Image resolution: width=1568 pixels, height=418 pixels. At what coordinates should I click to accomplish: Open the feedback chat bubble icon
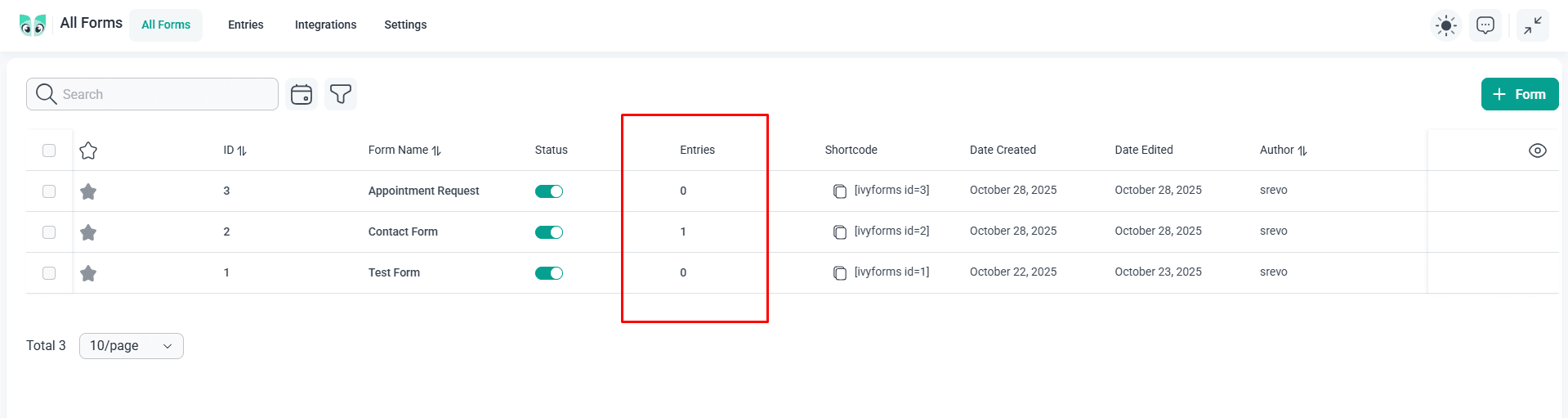(1485, 25)
